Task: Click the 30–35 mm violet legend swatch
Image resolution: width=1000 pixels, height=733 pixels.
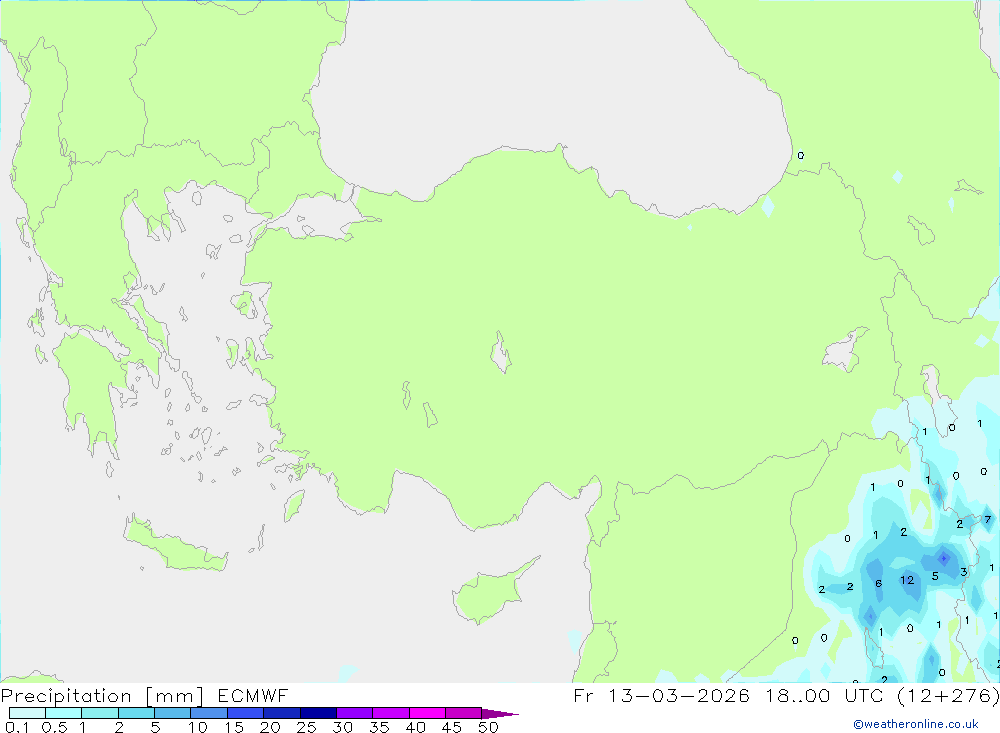Action: tap(354, 713)
